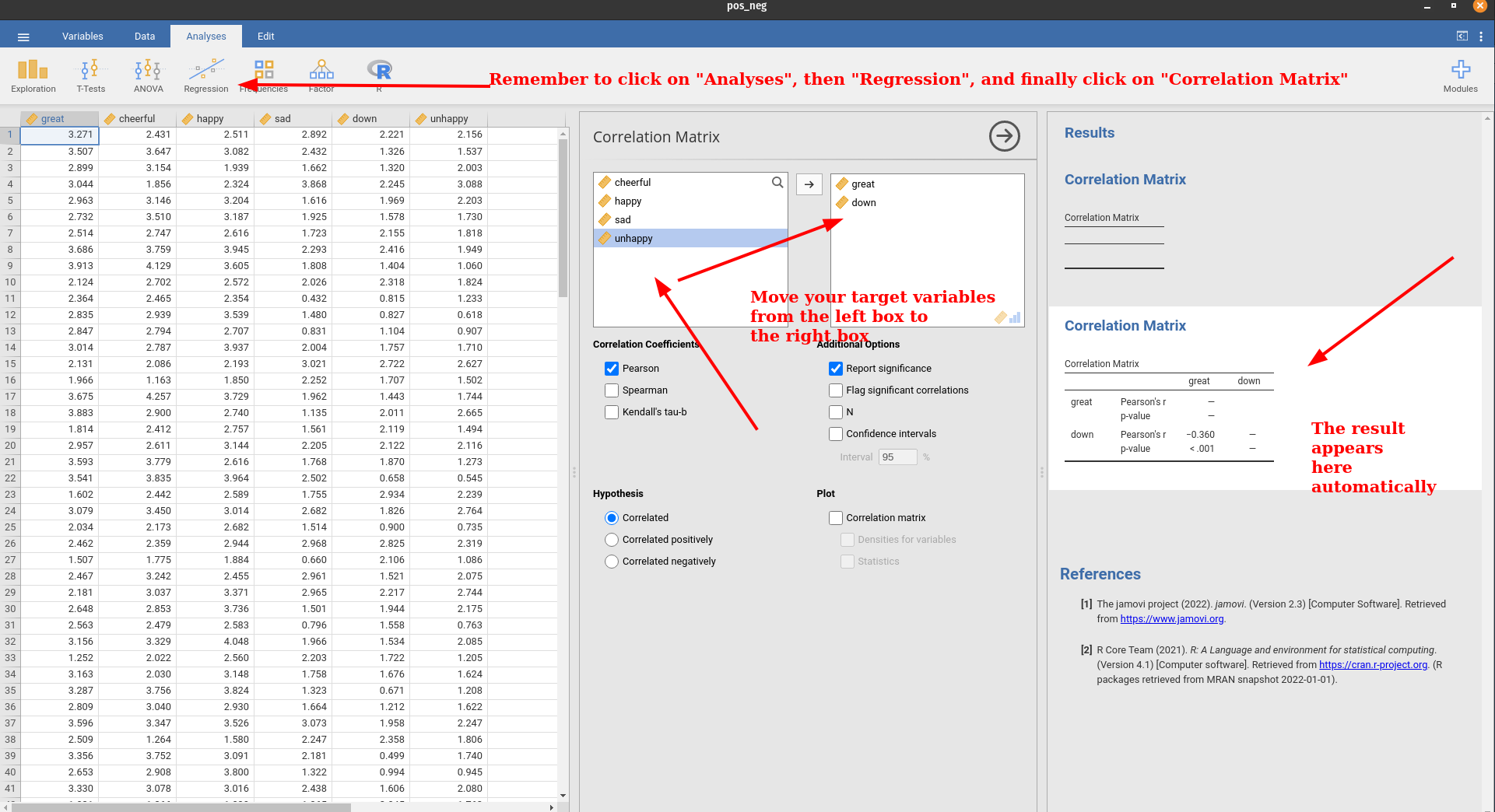The width and height of the screenshot is (1495, 812).
Task: Open the Exploration analysis menu
Action: click(33, 75)
